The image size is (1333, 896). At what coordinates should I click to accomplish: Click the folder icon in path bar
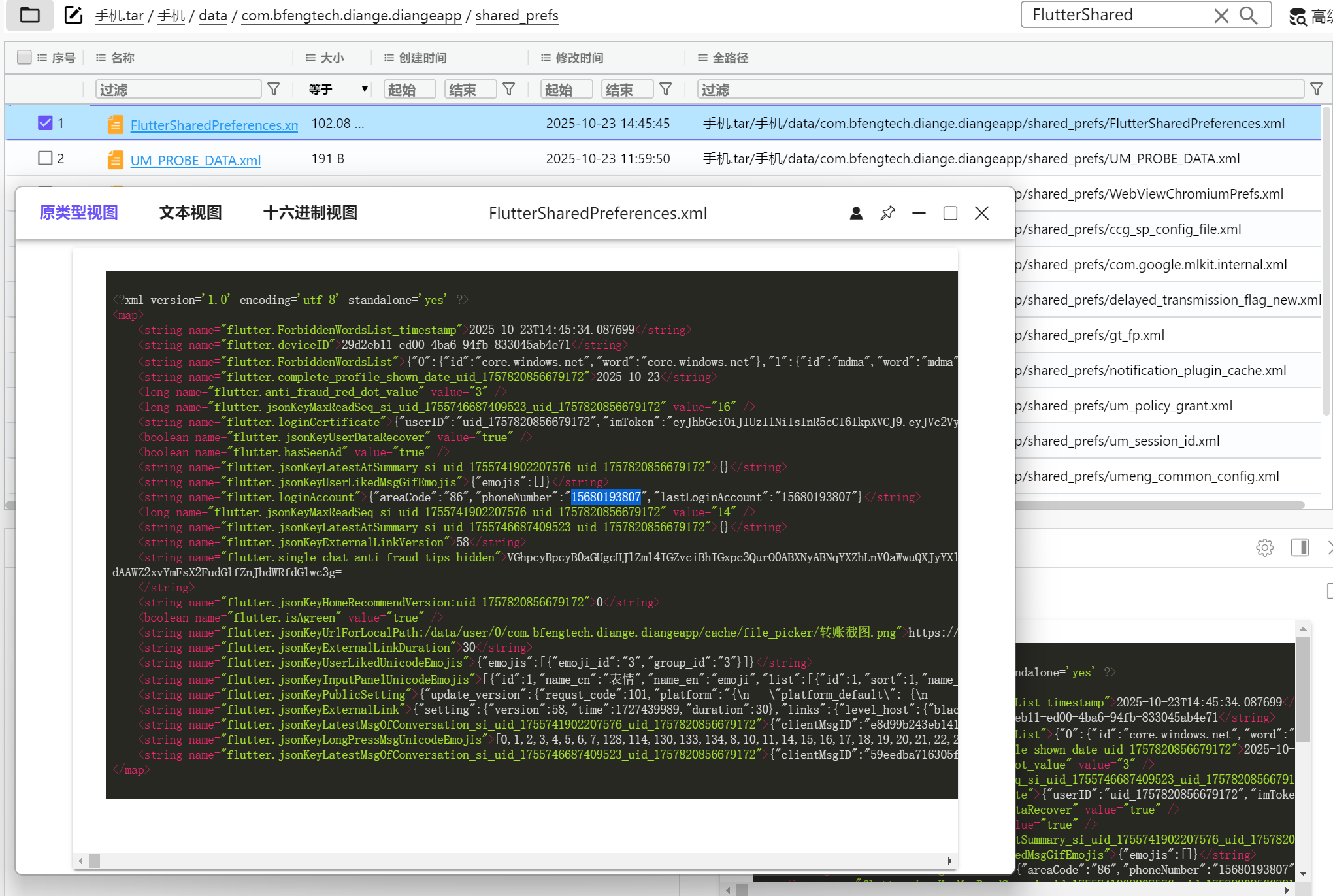pyautogui.click(x=29, y=14)
